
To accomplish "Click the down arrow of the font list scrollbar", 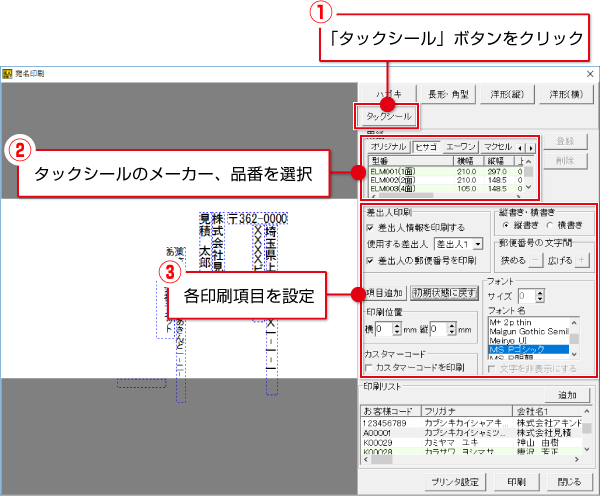I will coord(574,354).
